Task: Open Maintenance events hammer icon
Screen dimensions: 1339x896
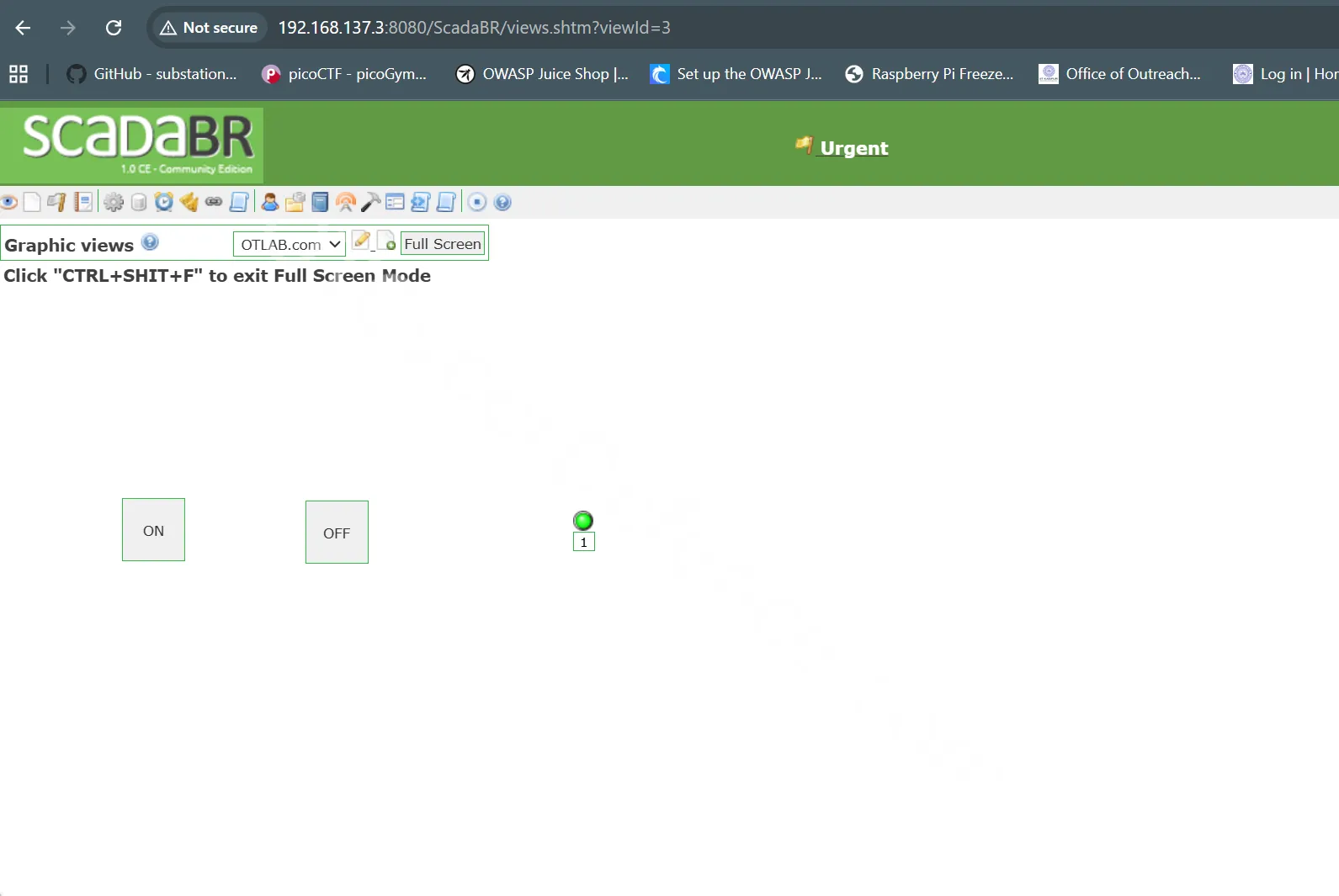Action: (x=370, y=202)
